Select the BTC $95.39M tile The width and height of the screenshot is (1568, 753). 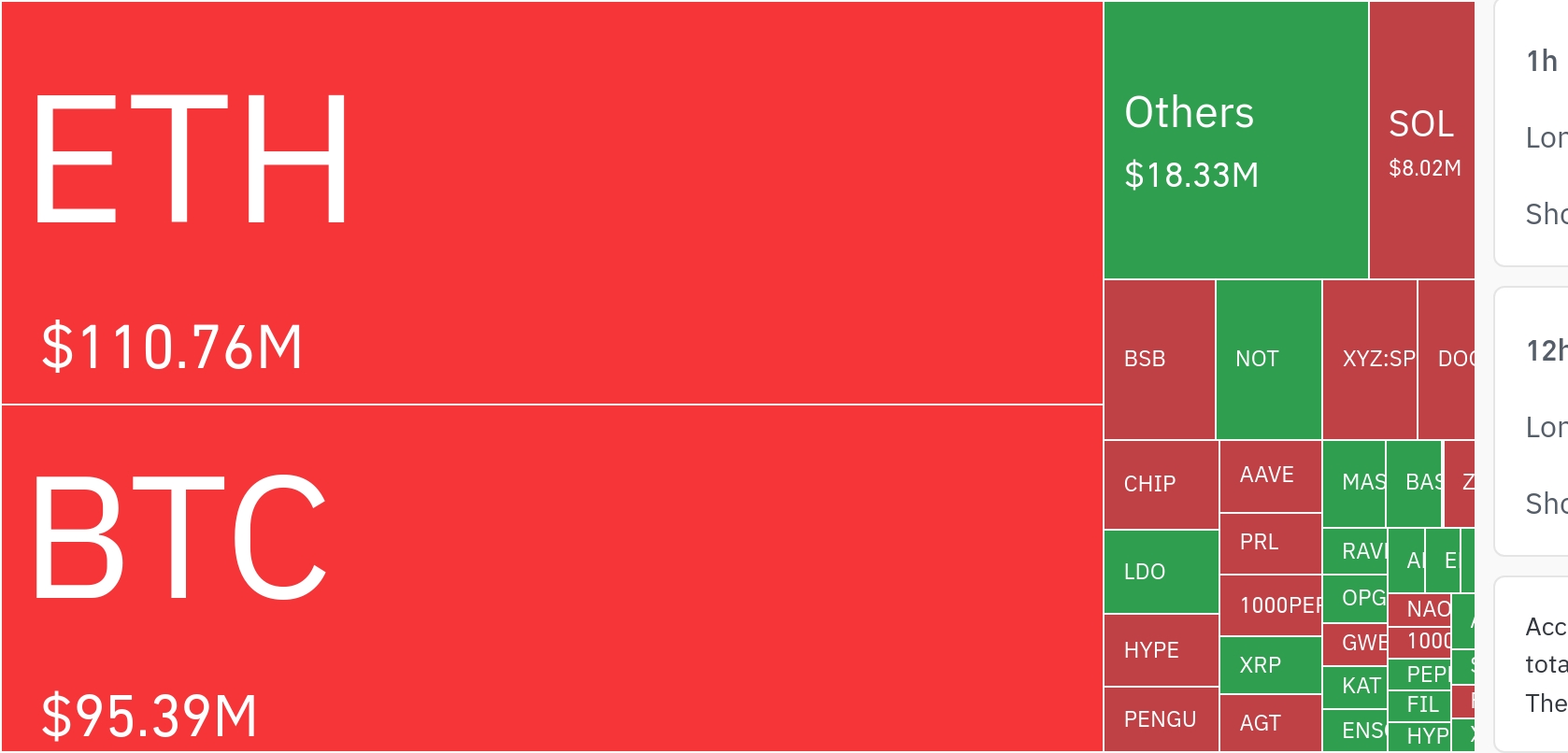551,577
